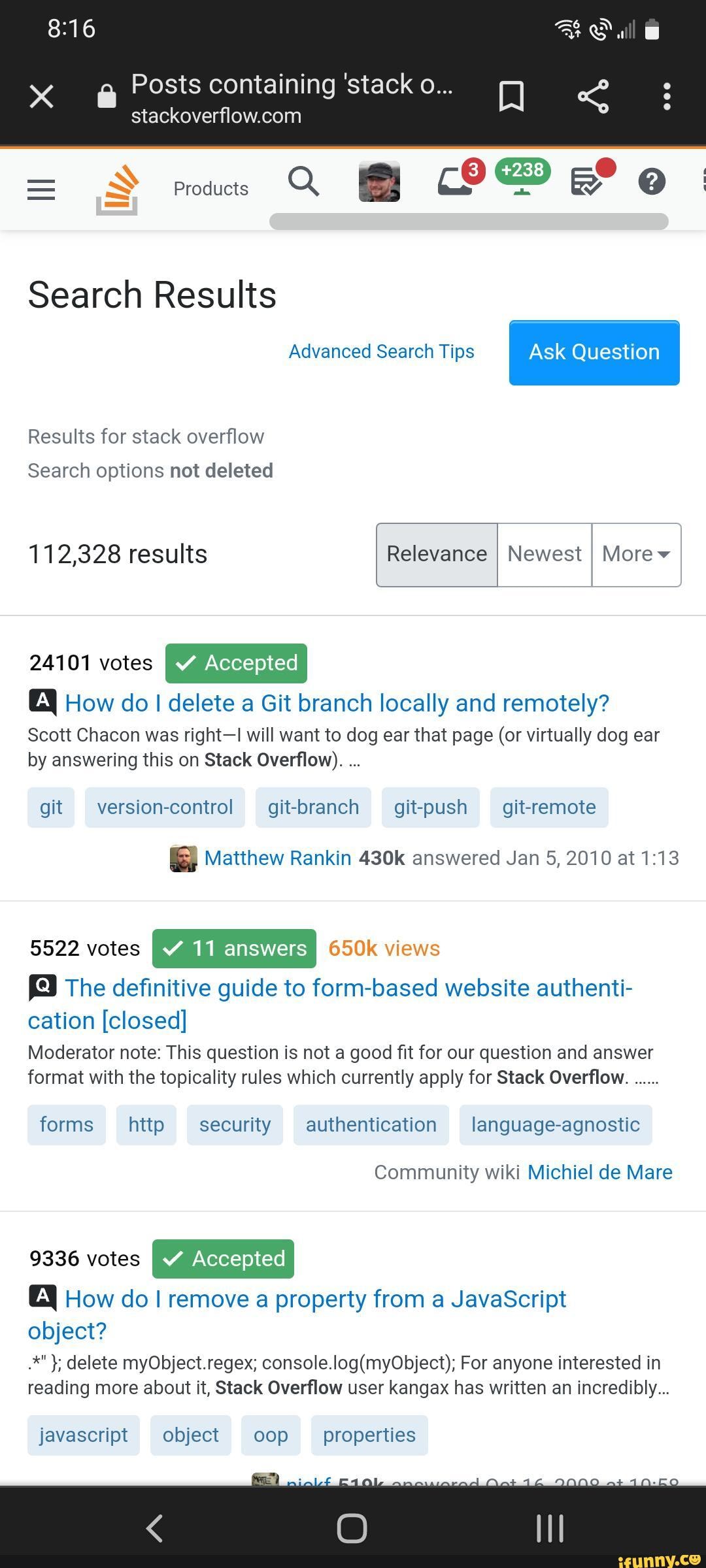The image size is (706, 1568).
Task: Open Git branch deletion answer title
Action: [x=337, y=703]
